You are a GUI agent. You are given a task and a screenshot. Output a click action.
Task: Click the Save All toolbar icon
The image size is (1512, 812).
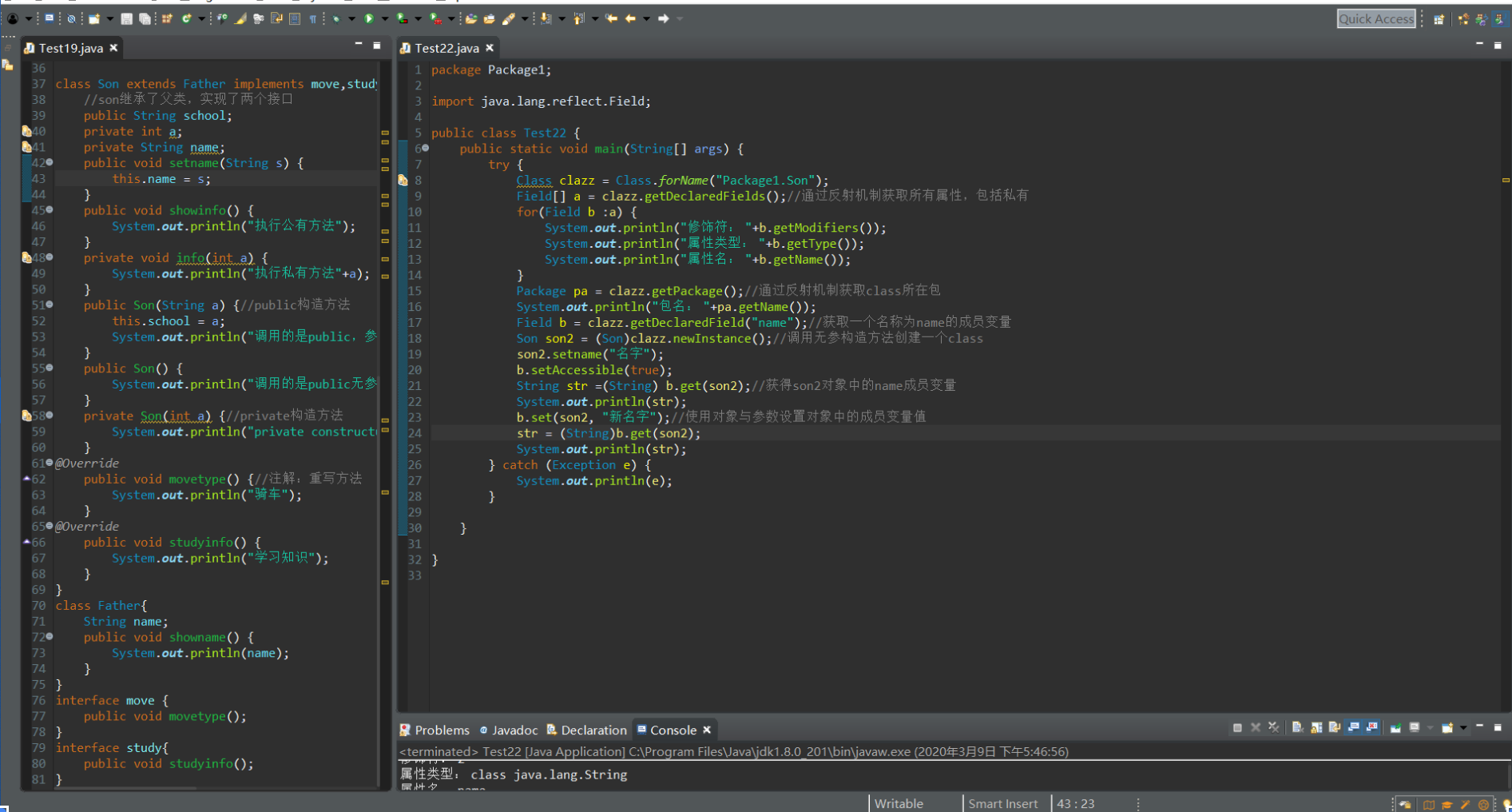click(145, 18)
